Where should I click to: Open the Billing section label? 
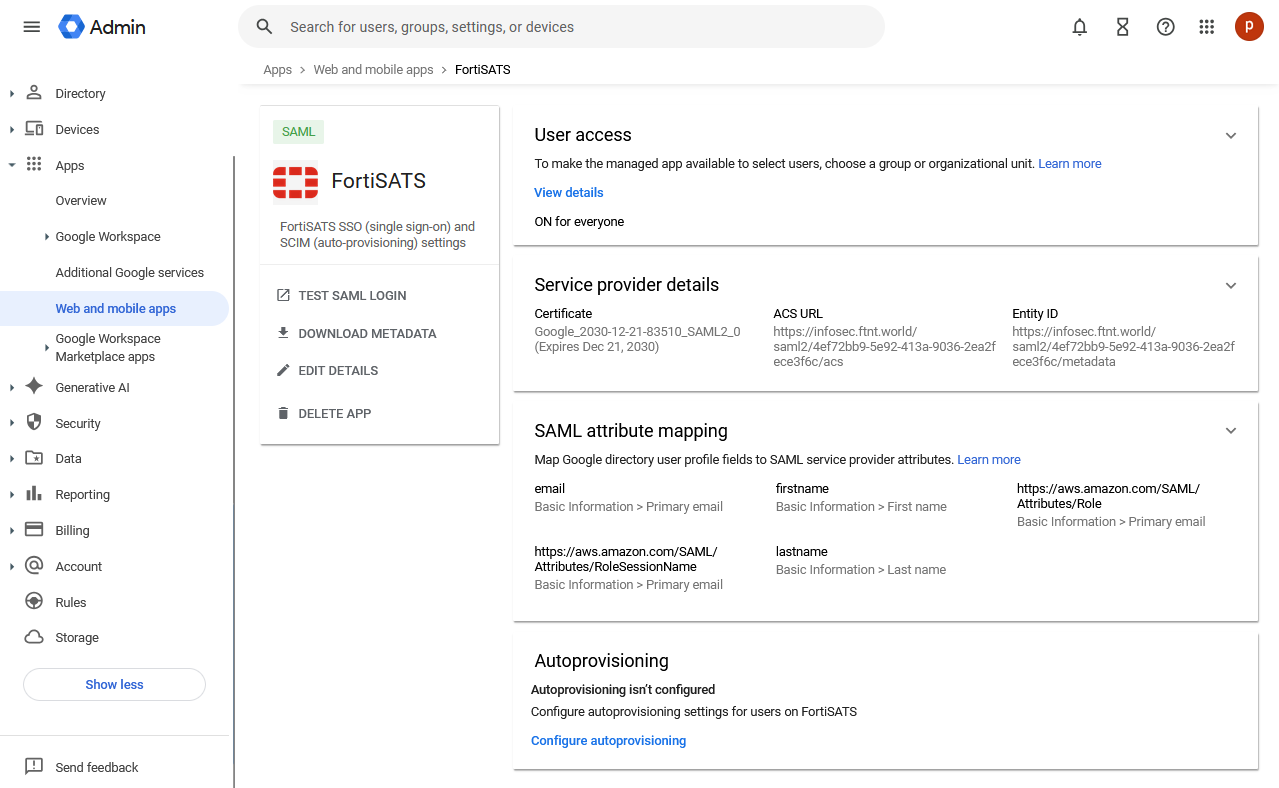[72, 531]
